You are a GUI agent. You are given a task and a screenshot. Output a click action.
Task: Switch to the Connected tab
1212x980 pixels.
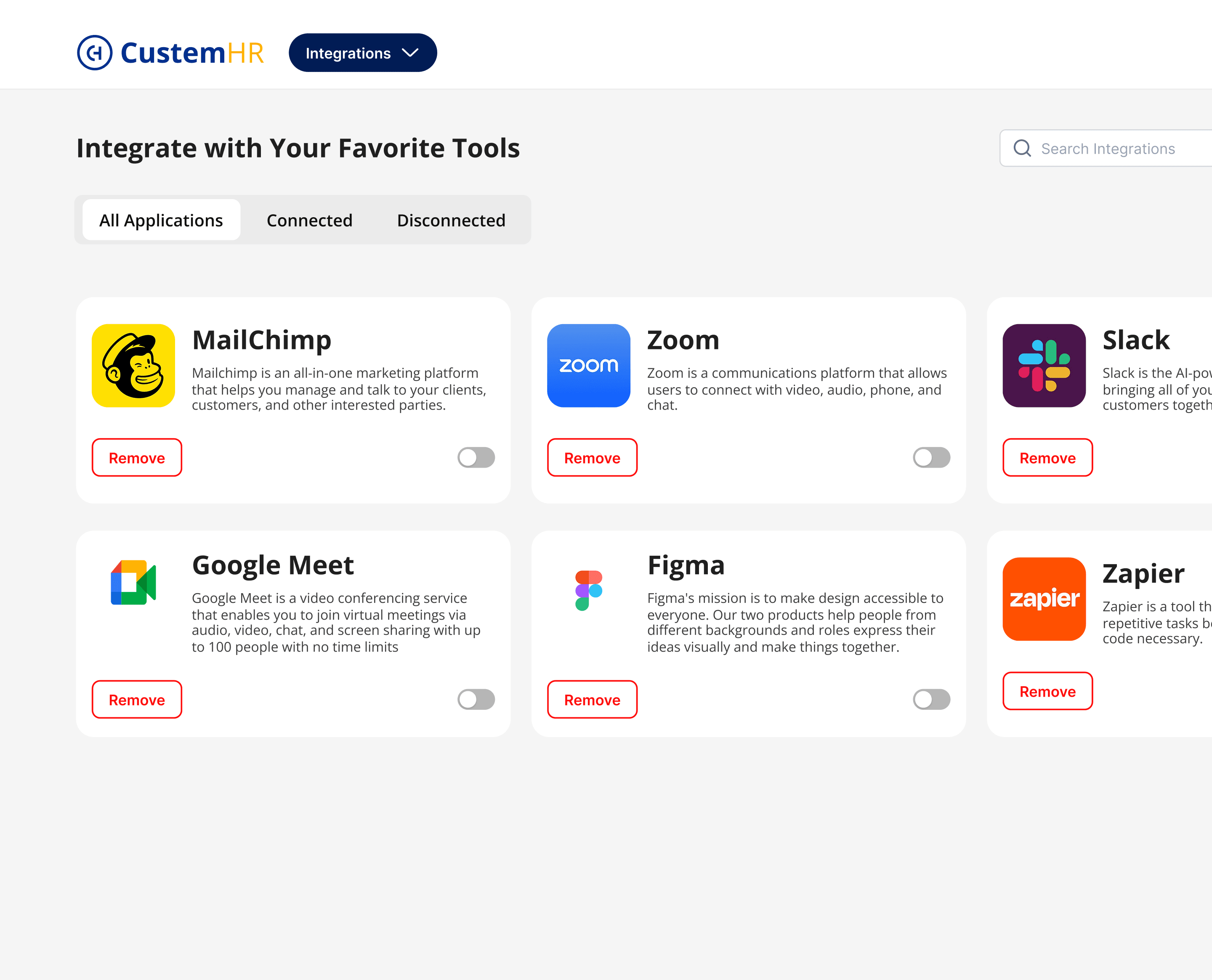click(x=309, y=220)
